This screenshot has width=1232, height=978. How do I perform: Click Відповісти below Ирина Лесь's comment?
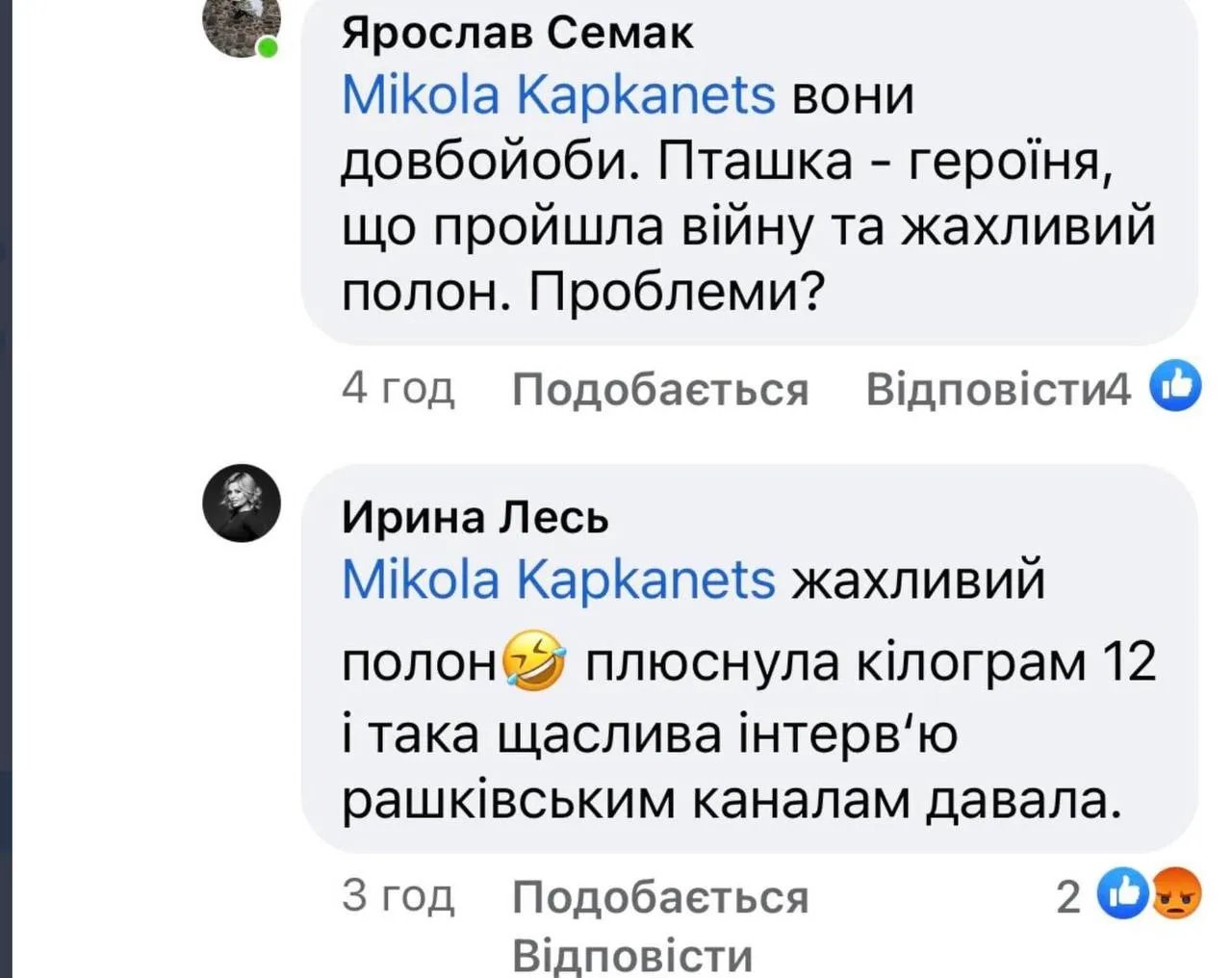click(x=631, y=956)
